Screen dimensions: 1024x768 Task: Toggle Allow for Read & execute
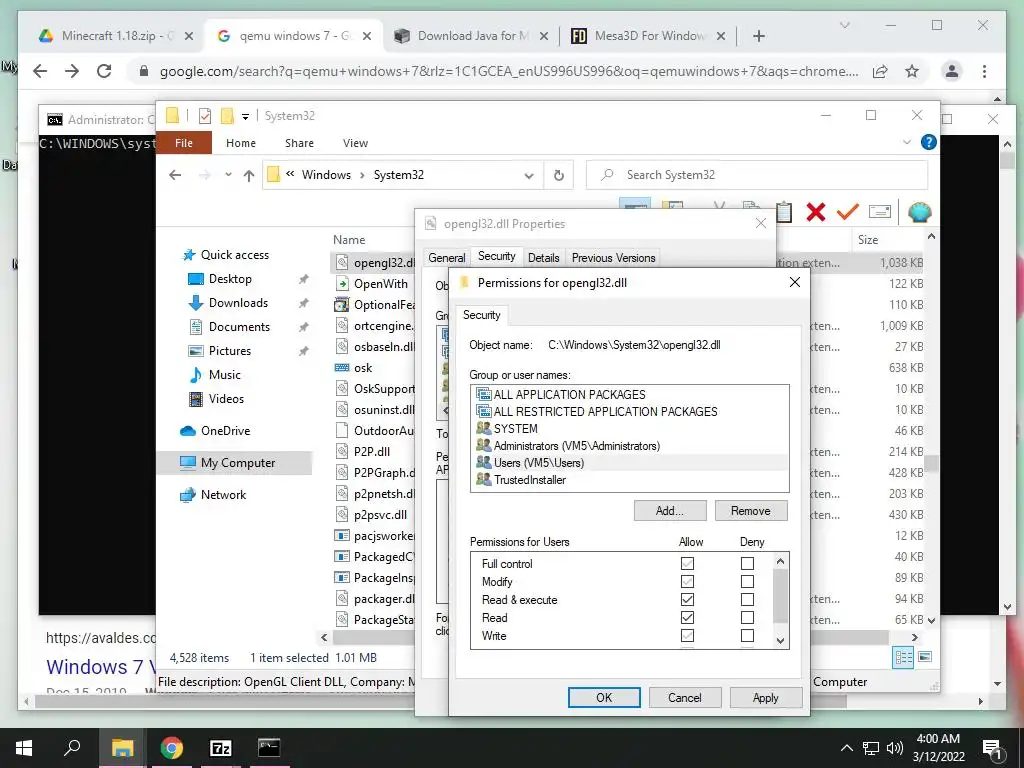[x=687, y=600]
